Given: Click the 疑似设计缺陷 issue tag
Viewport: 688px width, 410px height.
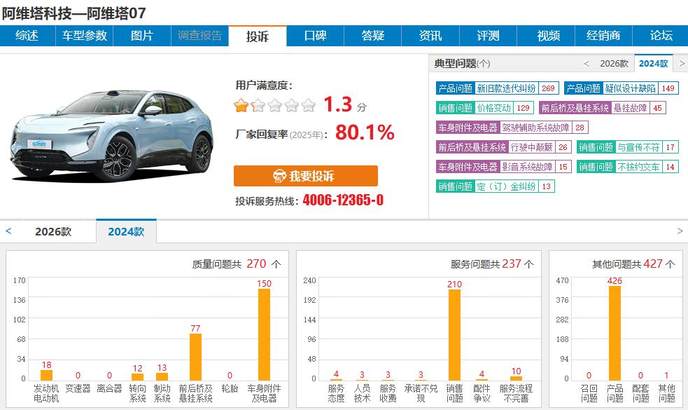Looking at the screenshot, I should click(634, 88).
